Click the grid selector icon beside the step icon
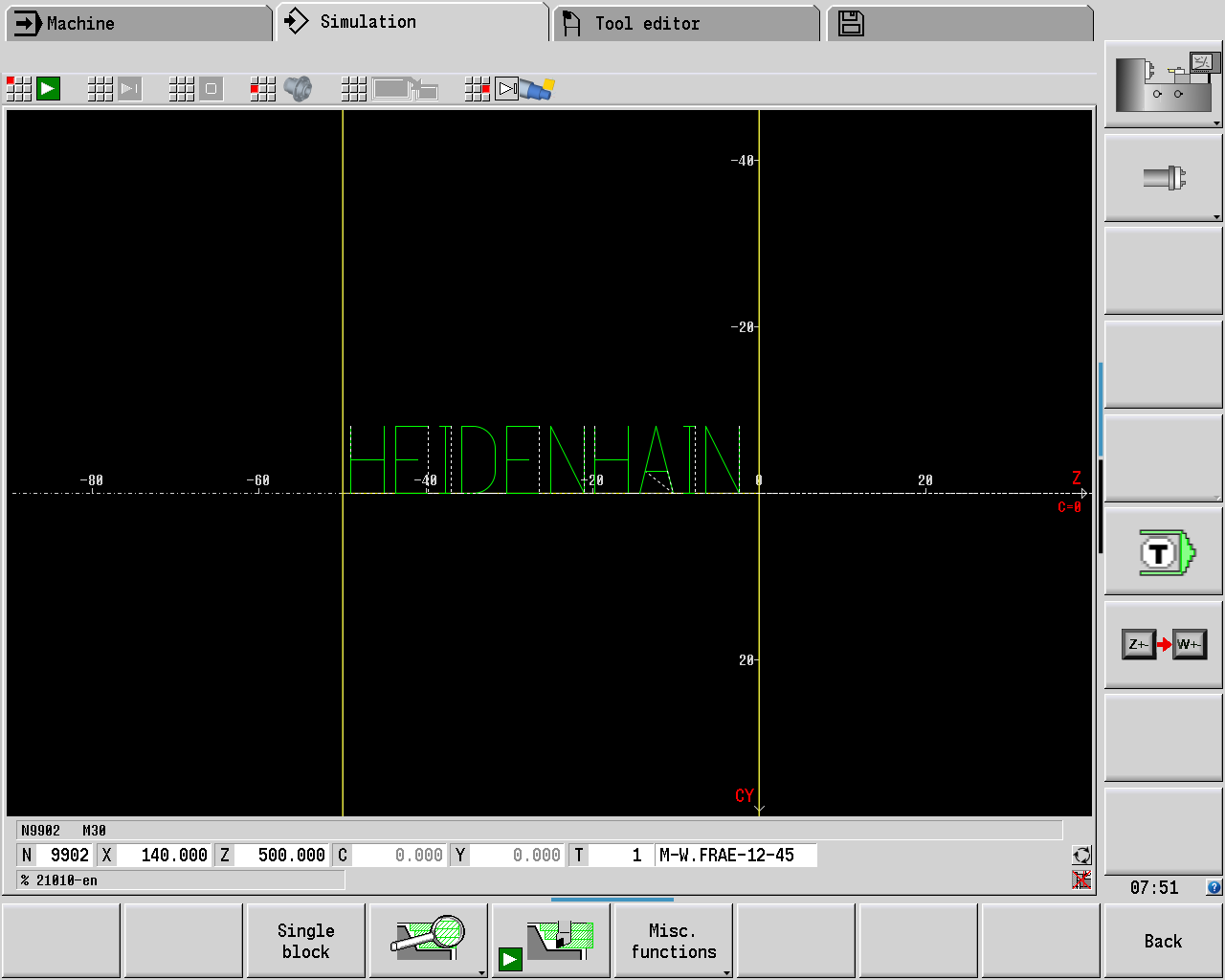1225x980 pixels. coord(100,89)
